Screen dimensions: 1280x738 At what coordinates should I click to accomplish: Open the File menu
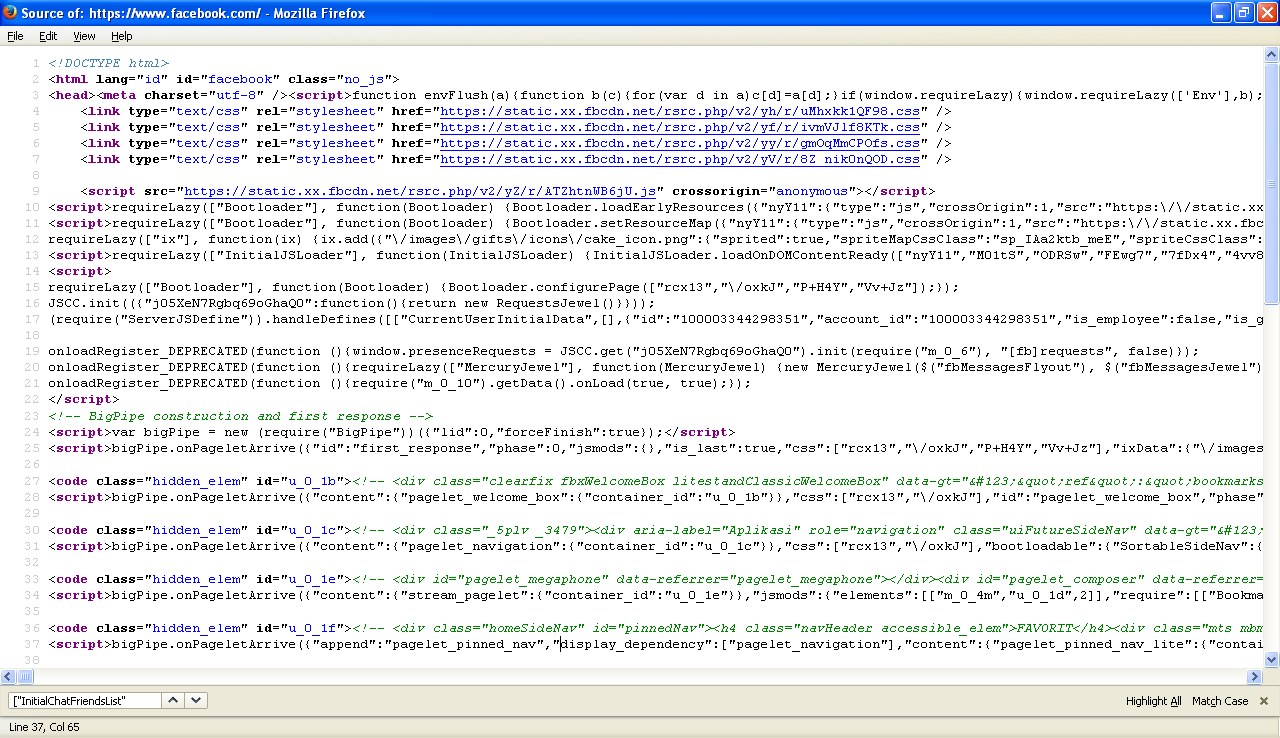tap(15, 36)
